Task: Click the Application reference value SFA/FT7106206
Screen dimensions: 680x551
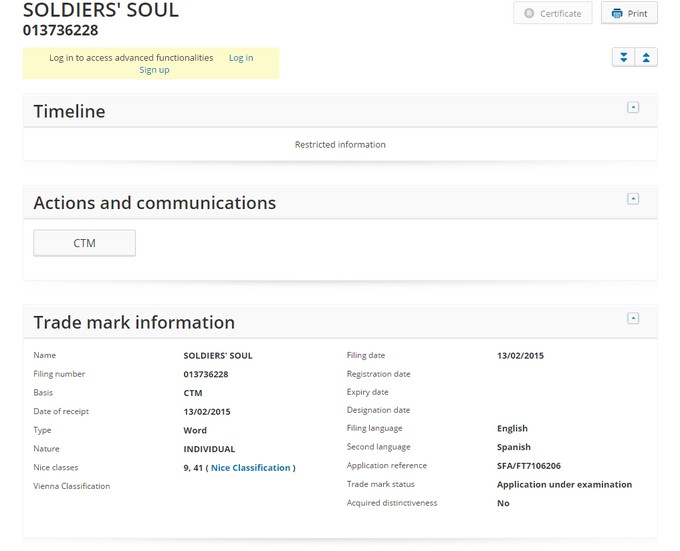Action: tap(530, 466)
